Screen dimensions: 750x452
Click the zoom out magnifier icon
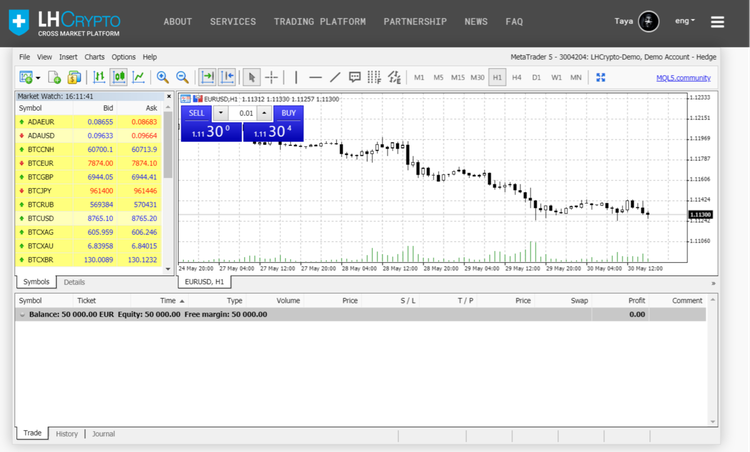[182, 77]
